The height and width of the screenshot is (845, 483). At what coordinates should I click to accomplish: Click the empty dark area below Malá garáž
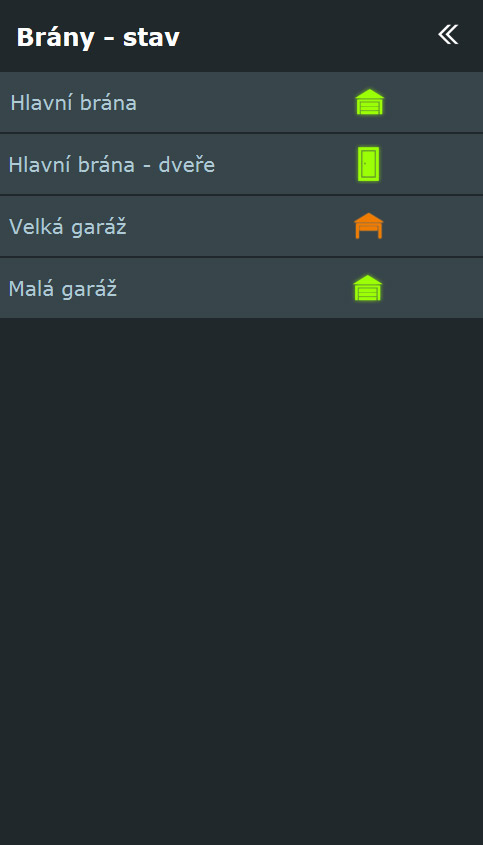point(242,581)
